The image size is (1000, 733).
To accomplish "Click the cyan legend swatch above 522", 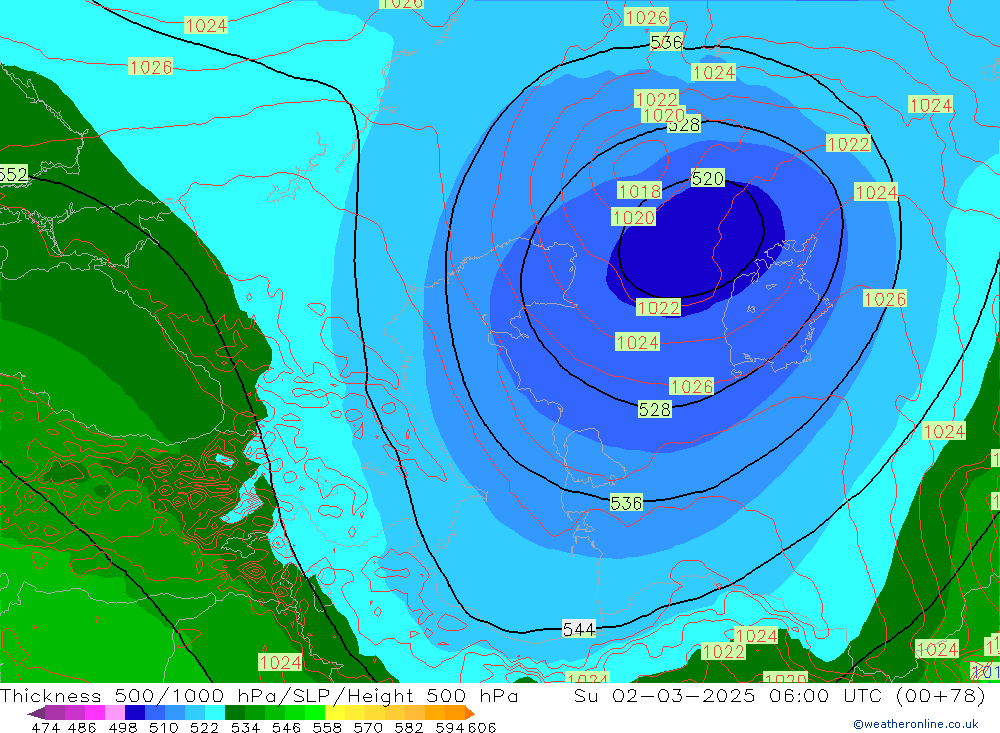I will pyautogui.click(x=215, y=712).
